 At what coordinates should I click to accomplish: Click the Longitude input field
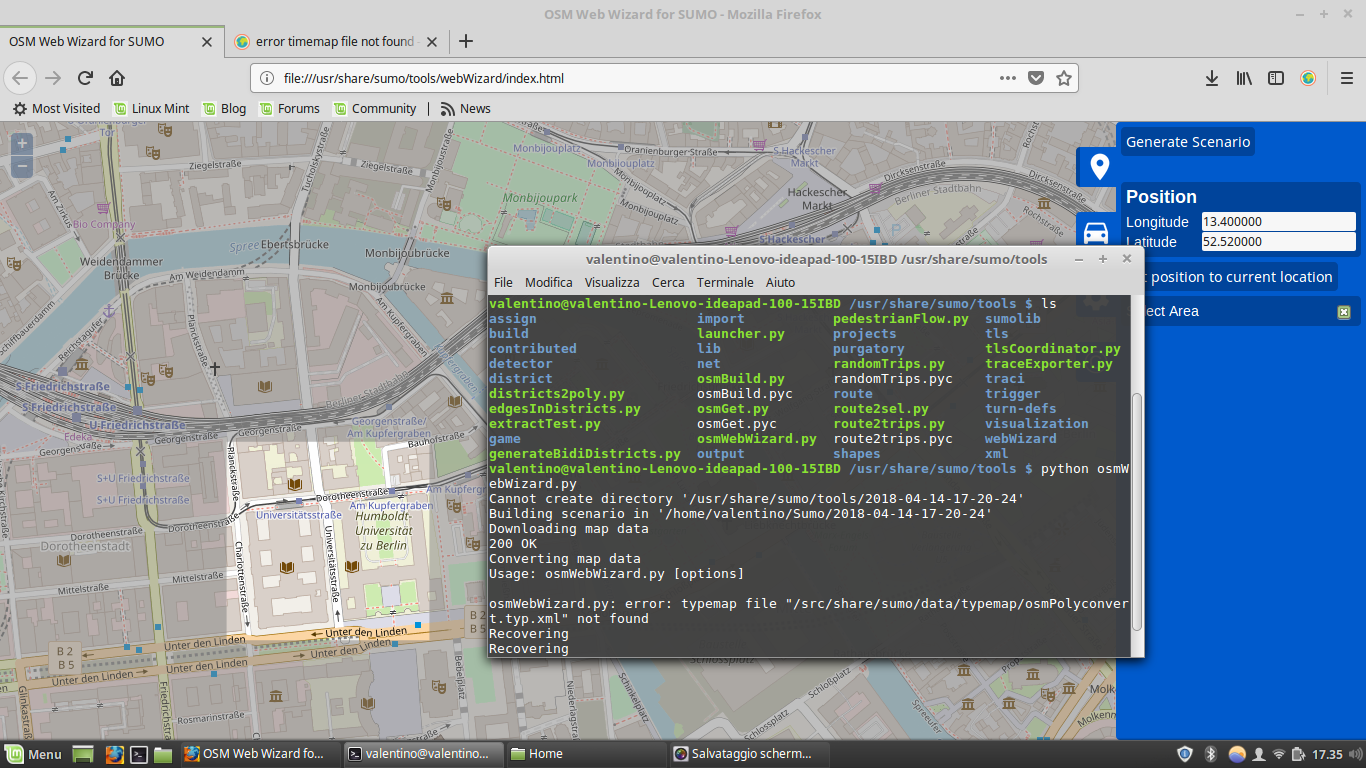pyautogui.click(x=1278, y=222)
